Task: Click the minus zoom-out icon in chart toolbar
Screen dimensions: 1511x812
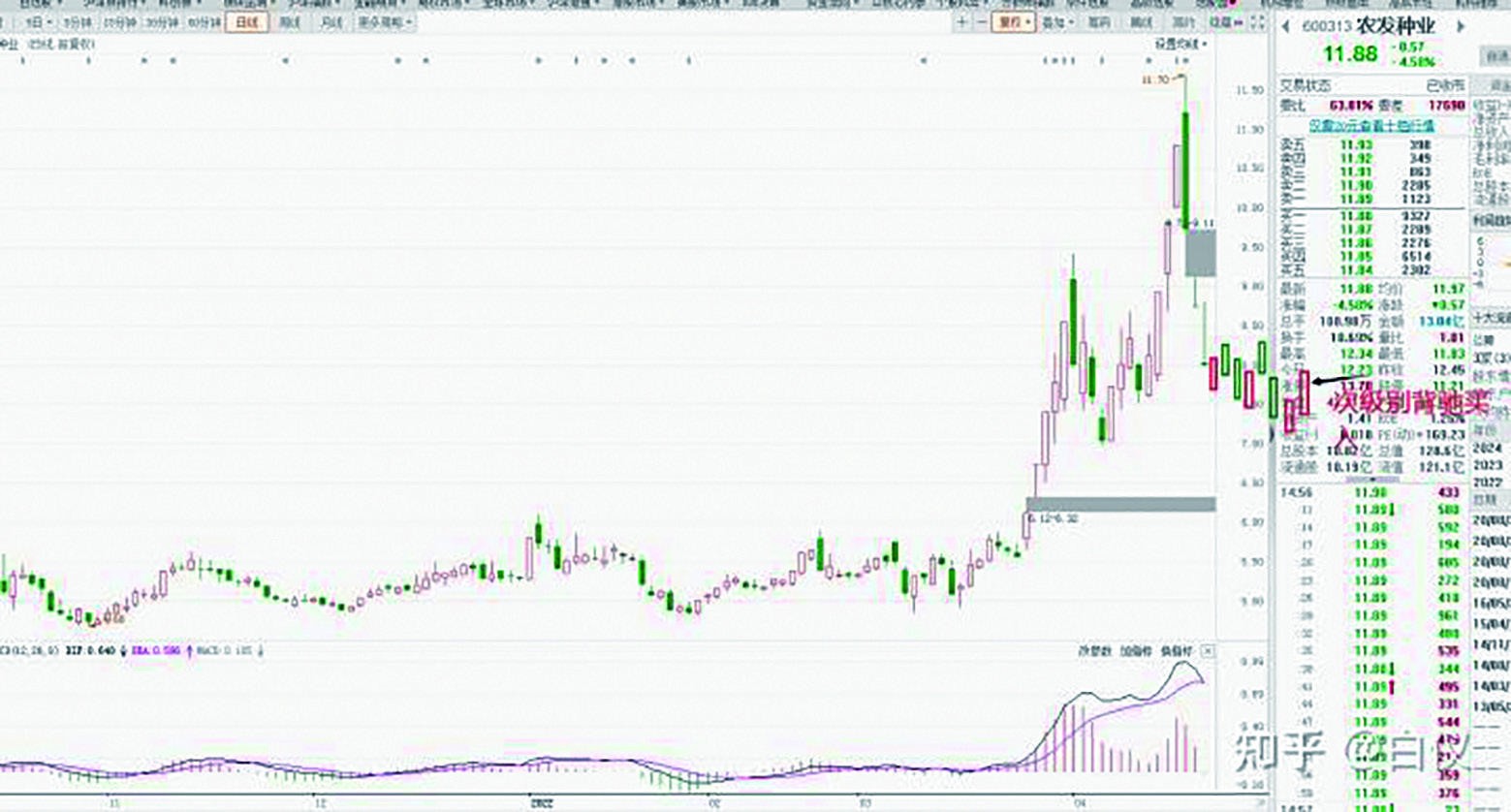Action: click(981, 22)
